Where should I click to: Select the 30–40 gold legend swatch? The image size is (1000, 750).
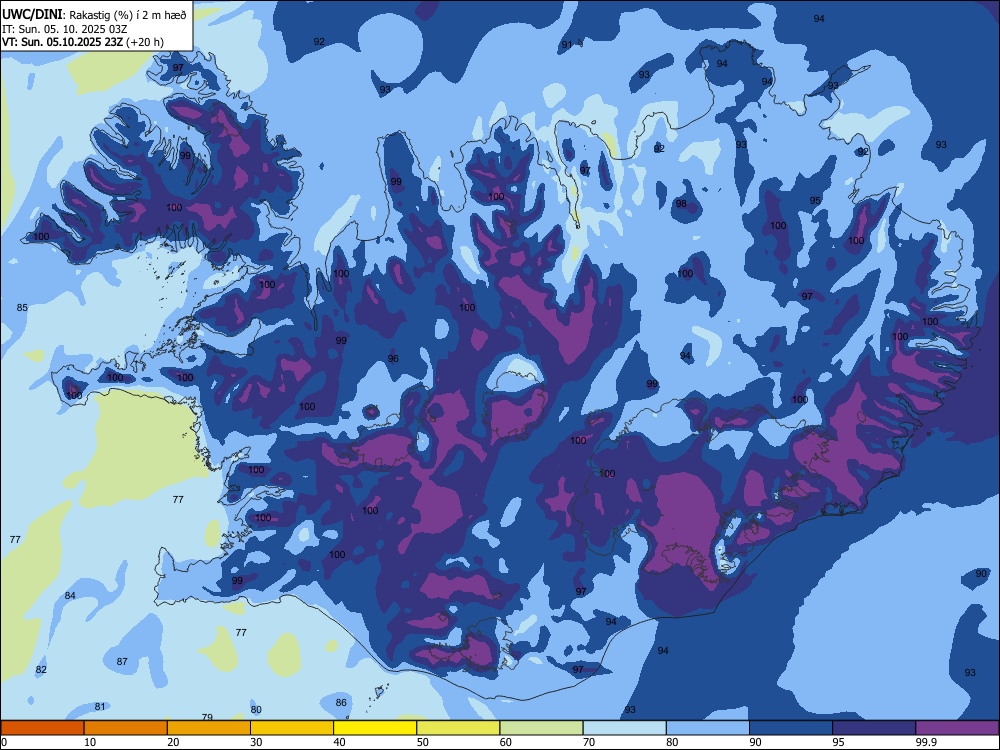(292, 728)
